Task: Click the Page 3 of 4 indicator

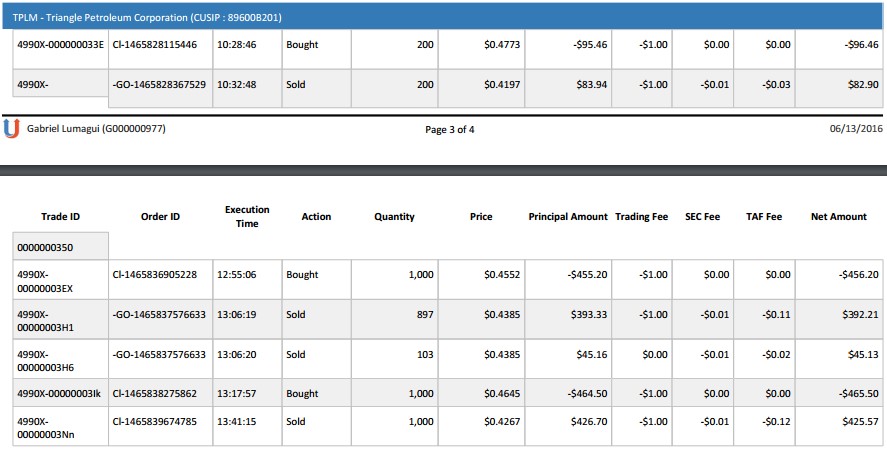Action: point(450,129)
